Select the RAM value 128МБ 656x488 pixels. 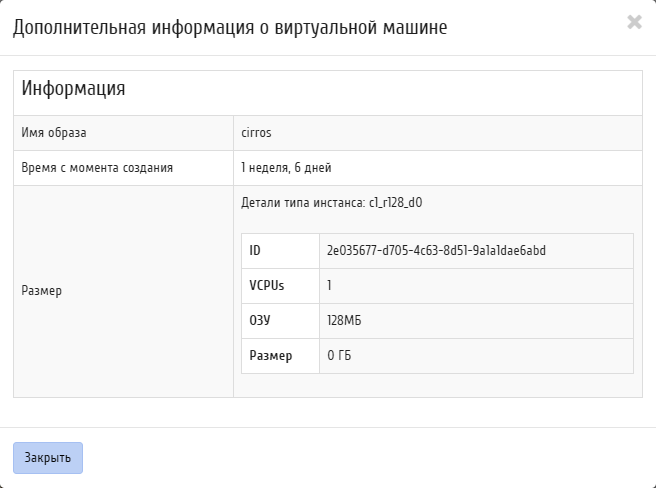(x=344, y=321)
